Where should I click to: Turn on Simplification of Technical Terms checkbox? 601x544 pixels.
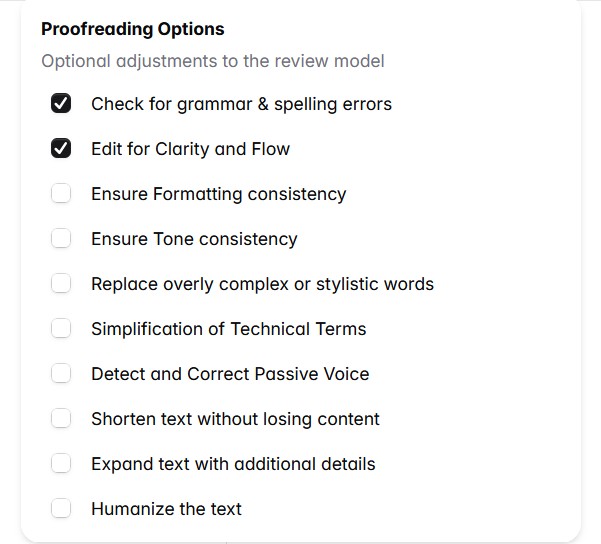(61, 329)
